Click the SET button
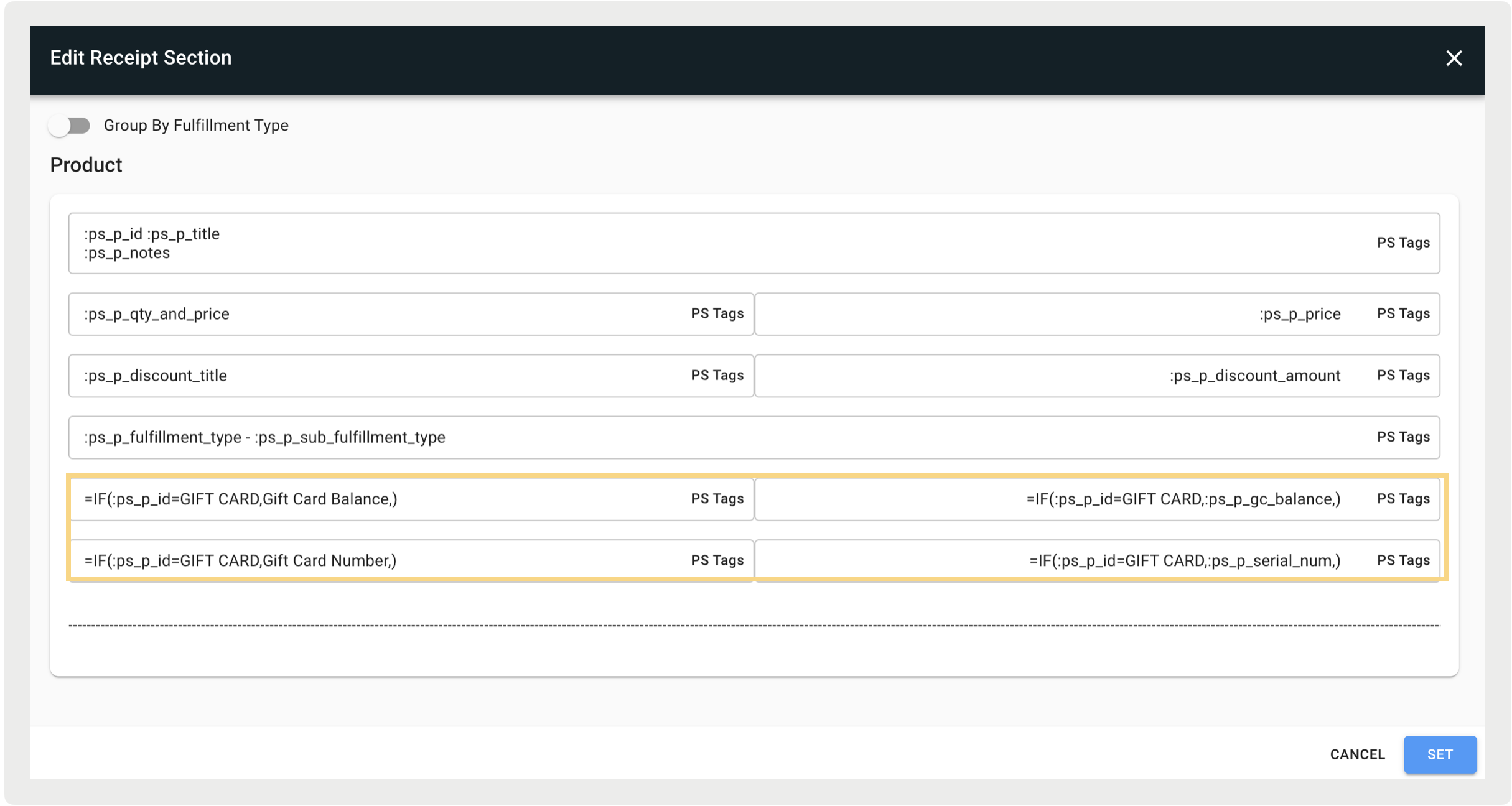This screenshot has width=1512, height=806. tap(1440, 754)
